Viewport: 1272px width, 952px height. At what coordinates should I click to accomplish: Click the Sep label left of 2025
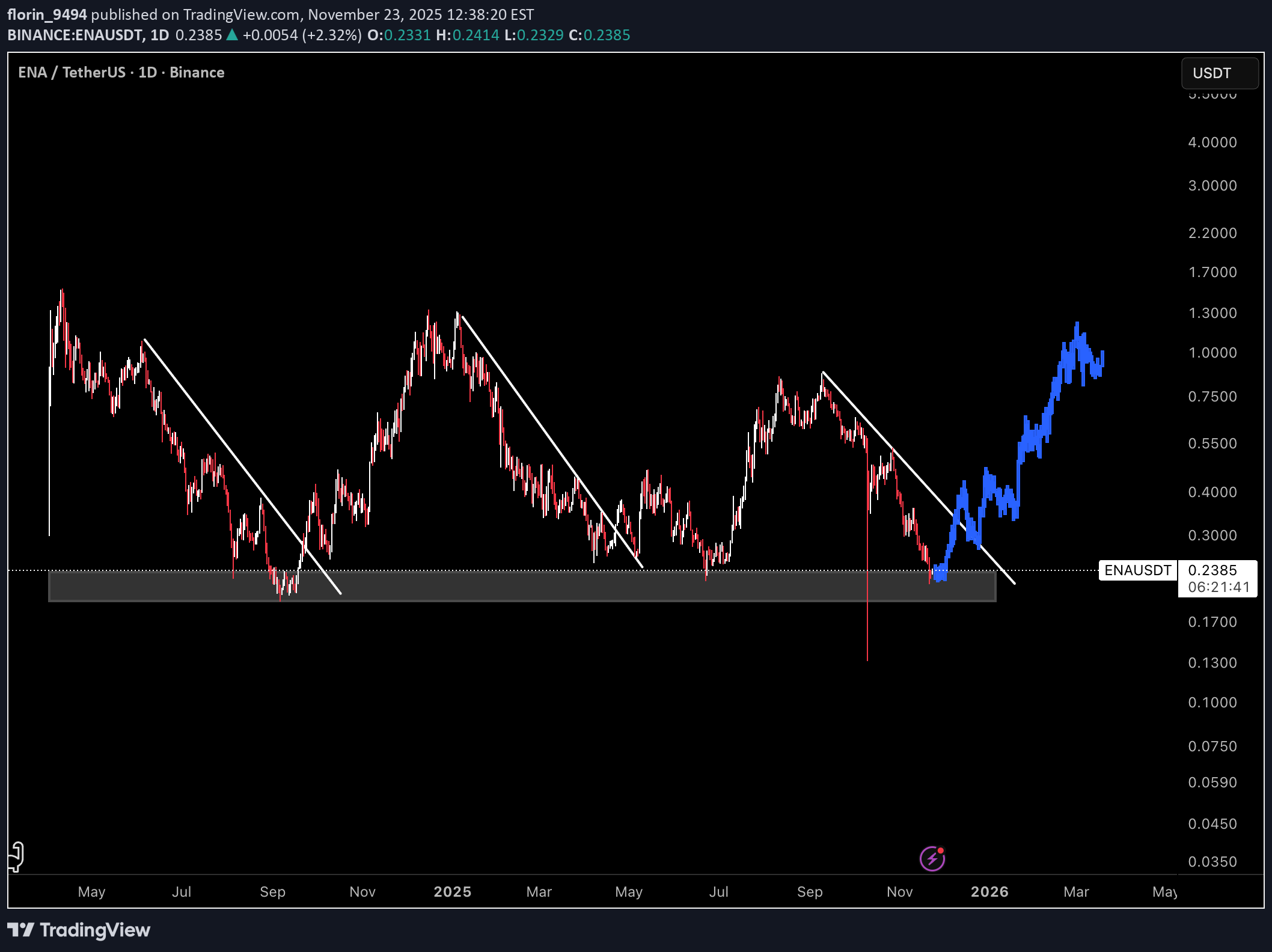272,891
